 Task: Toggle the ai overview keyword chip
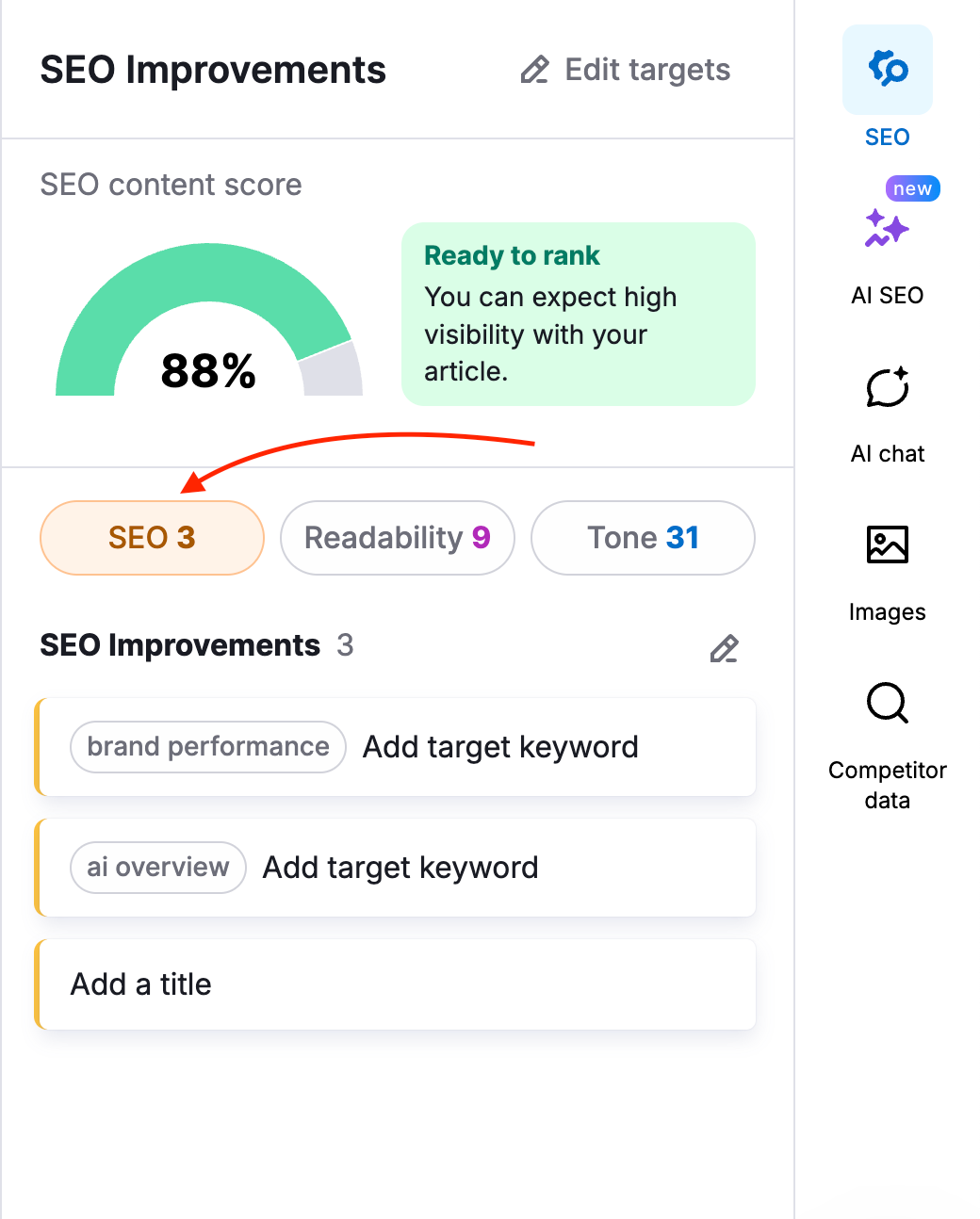click(157, 867)
